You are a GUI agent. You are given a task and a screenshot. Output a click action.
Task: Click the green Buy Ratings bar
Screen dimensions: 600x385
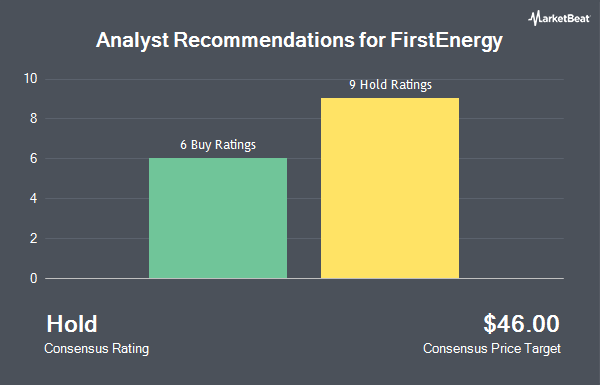coord(218,218)
